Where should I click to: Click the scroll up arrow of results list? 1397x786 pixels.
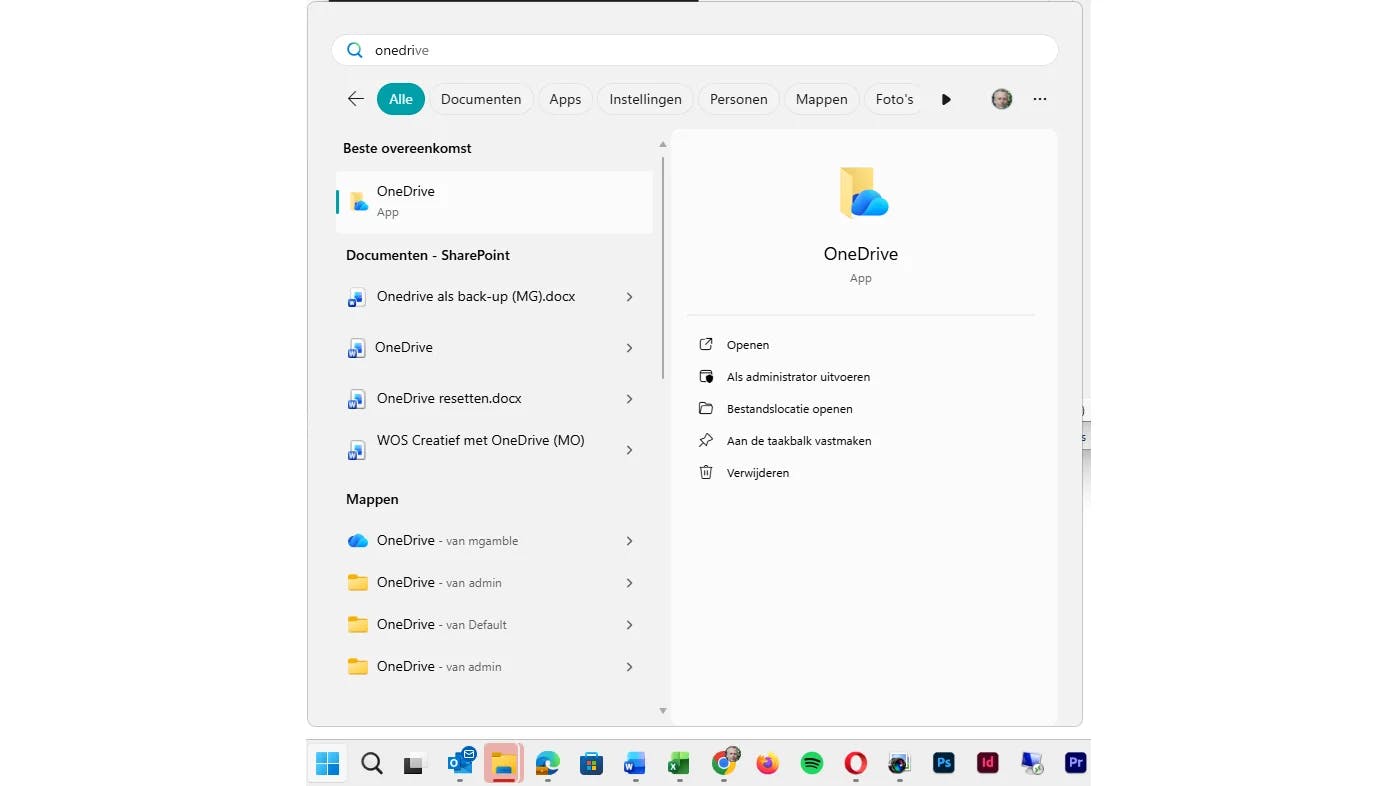point(663,145)
